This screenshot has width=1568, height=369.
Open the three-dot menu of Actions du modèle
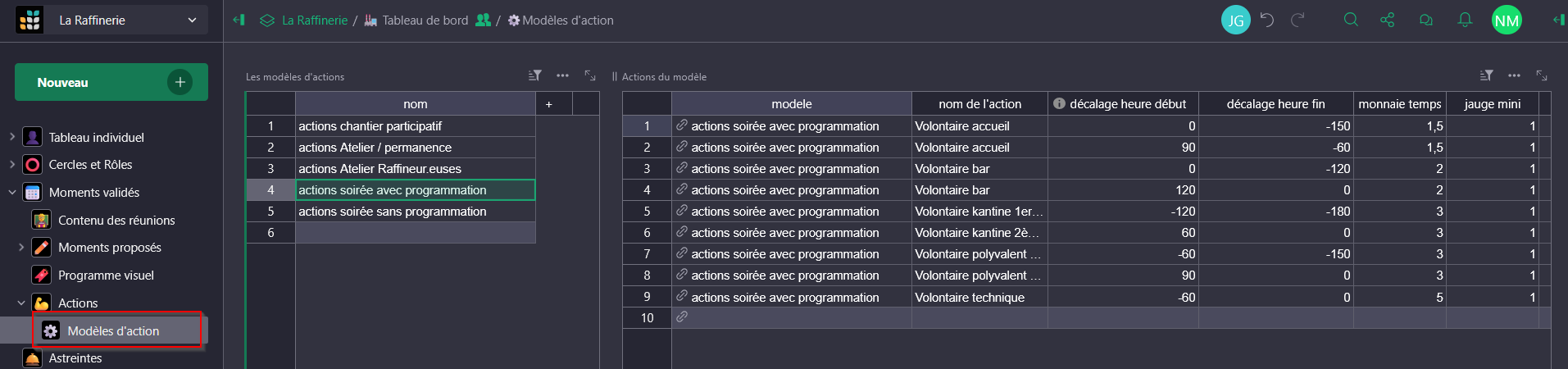tap(1514, 75)
